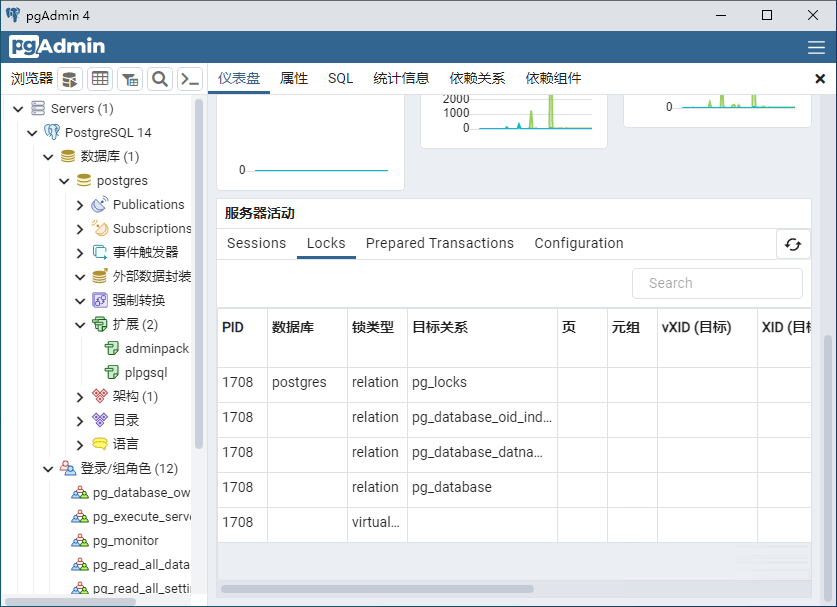
Task: Open the 依赖组件 tab
Action: [553, 78]
